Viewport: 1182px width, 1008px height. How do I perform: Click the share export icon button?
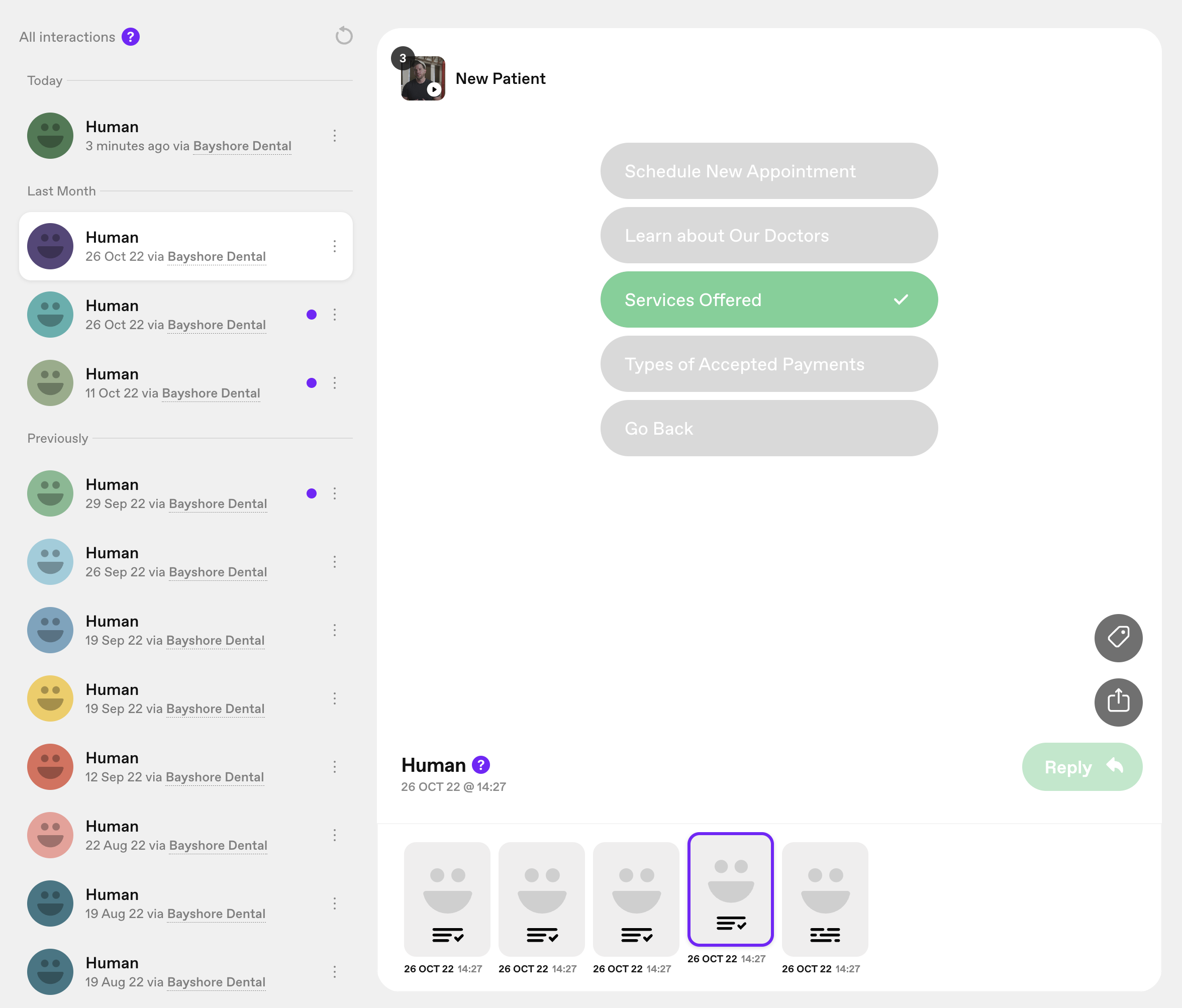pyautogui.click(x=1118, y=701)
